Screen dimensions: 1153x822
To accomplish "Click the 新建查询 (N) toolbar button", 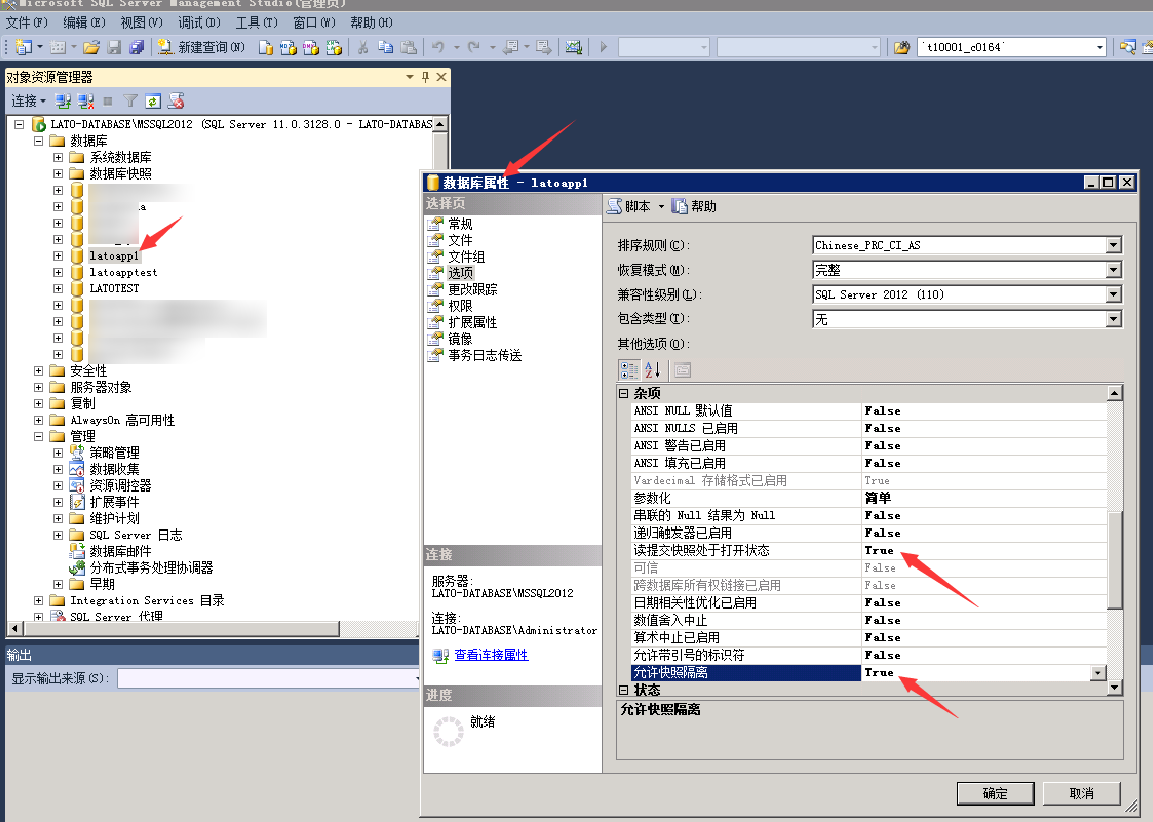I will click(x=201, y=47).
